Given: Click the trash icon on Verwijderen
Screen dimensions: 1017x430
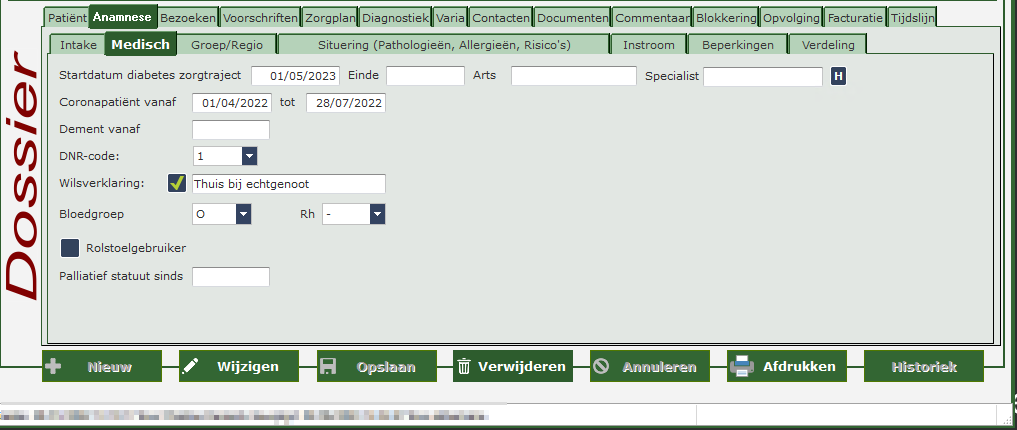Looking at the screenshot, I should pos(464,367).
